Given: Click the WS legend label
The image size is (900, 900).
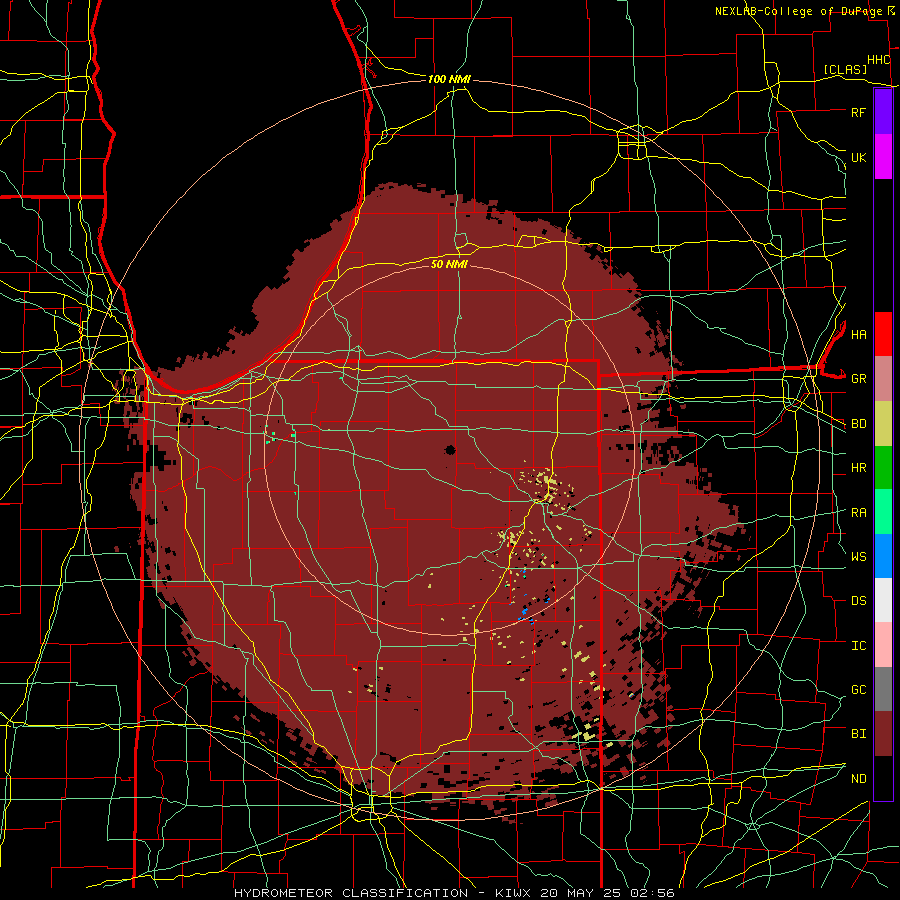Looking at the screenshot, I should click(x=858, y=557).
